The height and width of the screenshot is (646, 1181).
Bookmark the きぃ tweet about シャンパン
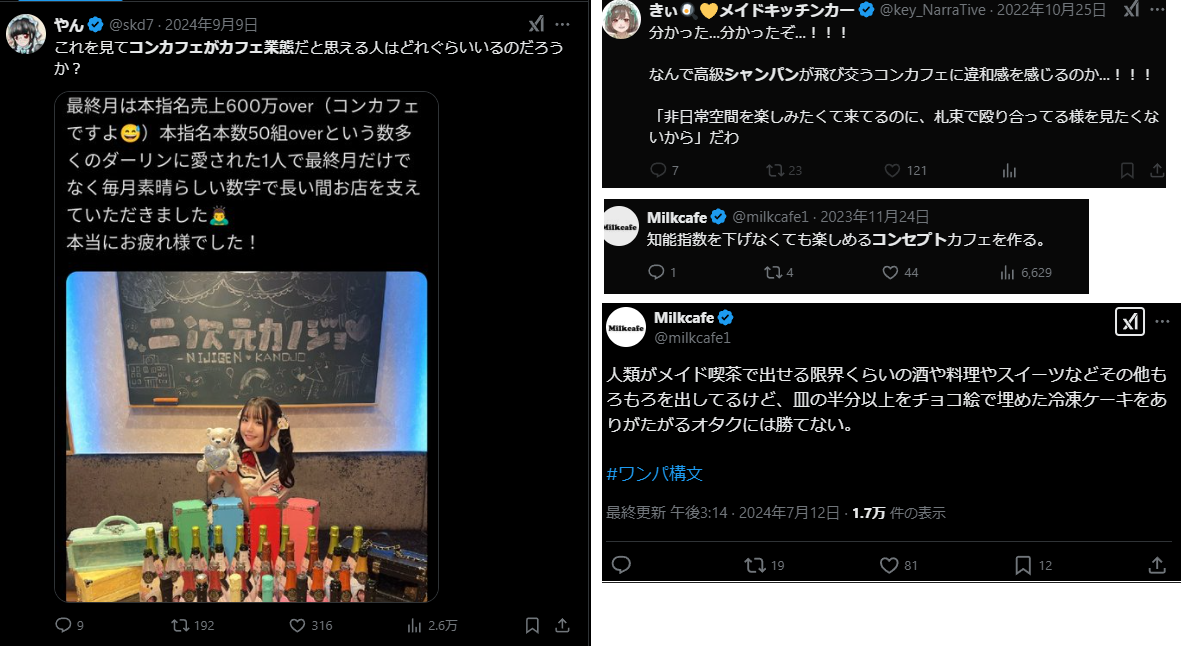click(x=1127, y=170)
